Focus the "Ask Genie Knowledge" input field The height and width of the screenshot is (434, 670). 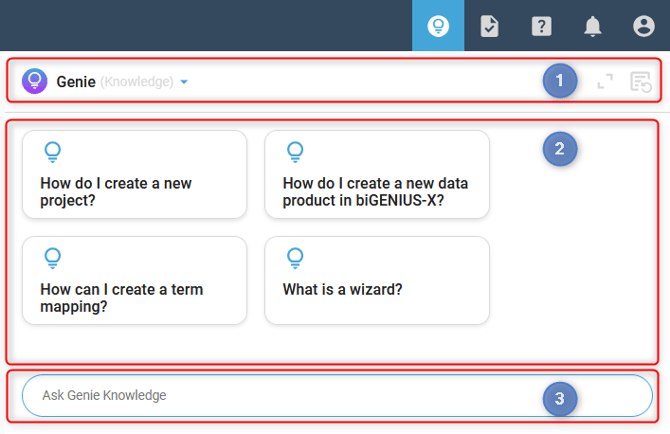pos(280,395)
